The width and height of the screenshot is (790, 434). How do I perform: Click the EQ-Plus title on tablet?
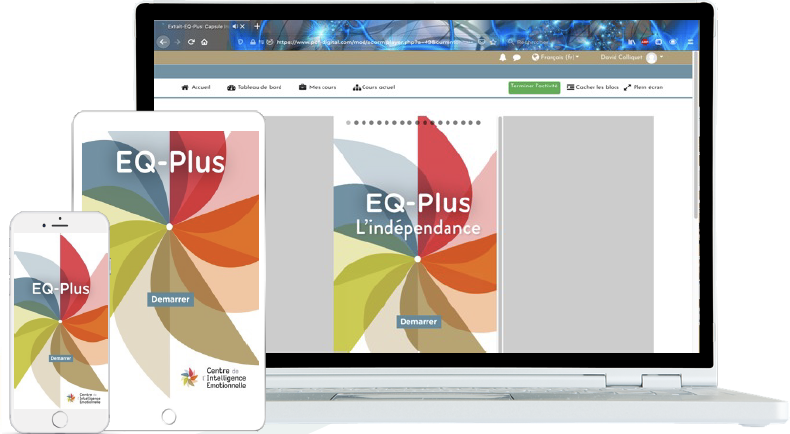(170, 162)
